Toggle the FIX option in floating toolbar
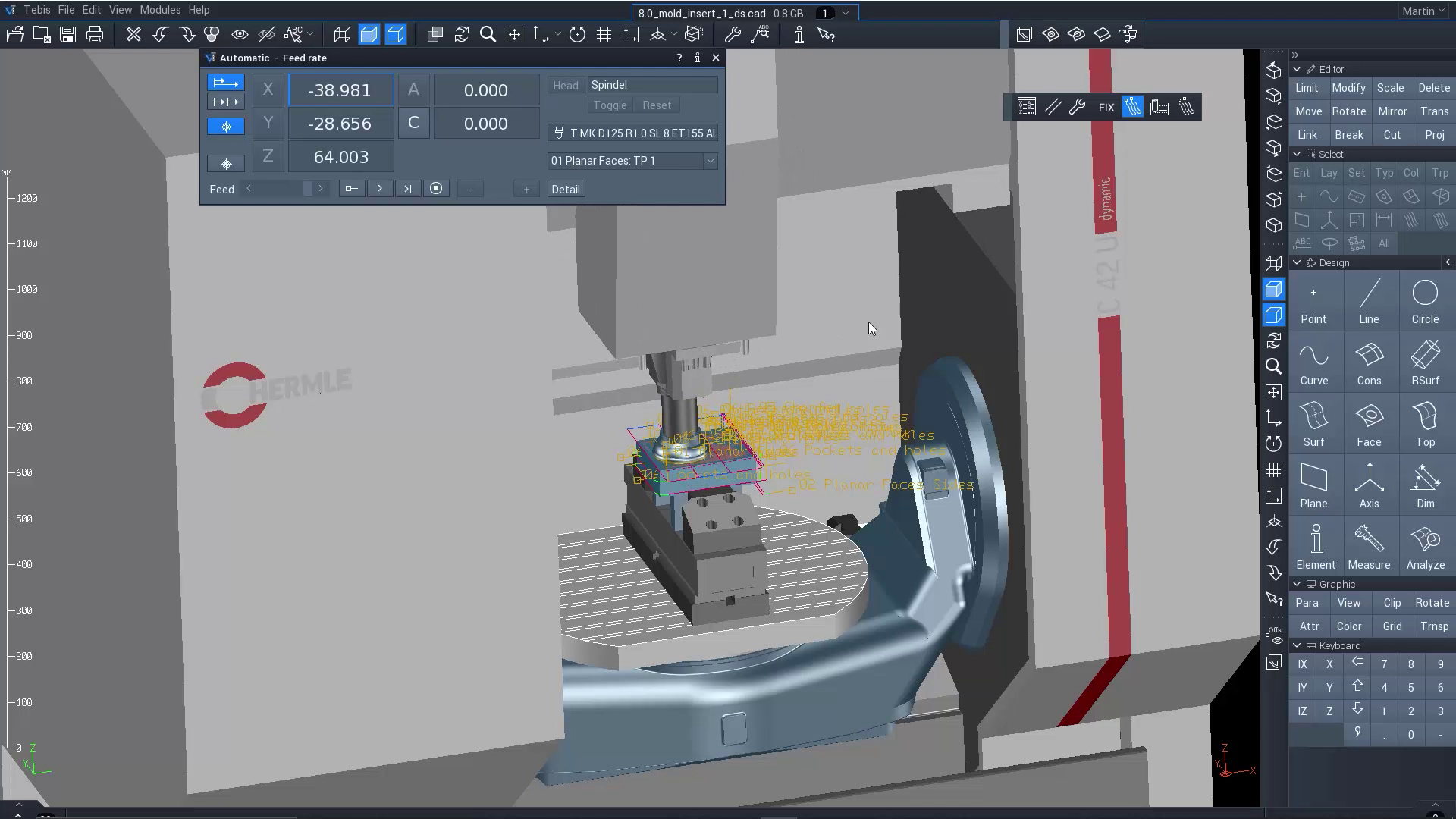Viewport: 1456px width, 819px height. [x=1106, y=108]
